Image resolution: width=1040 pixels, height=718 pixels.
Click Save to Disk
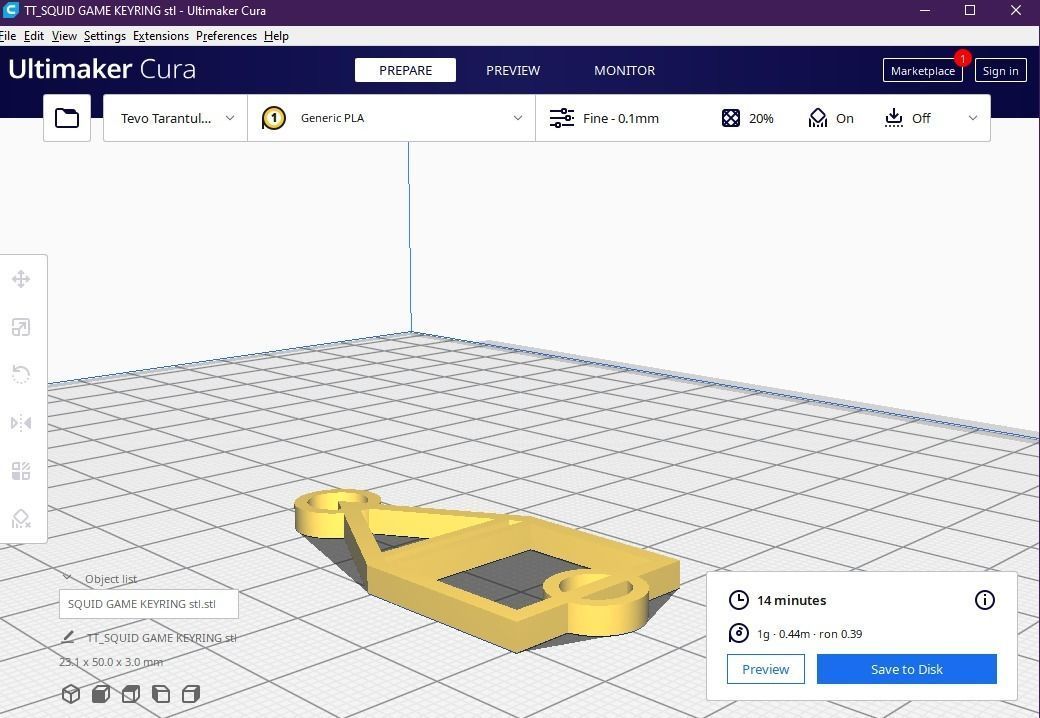907,669
